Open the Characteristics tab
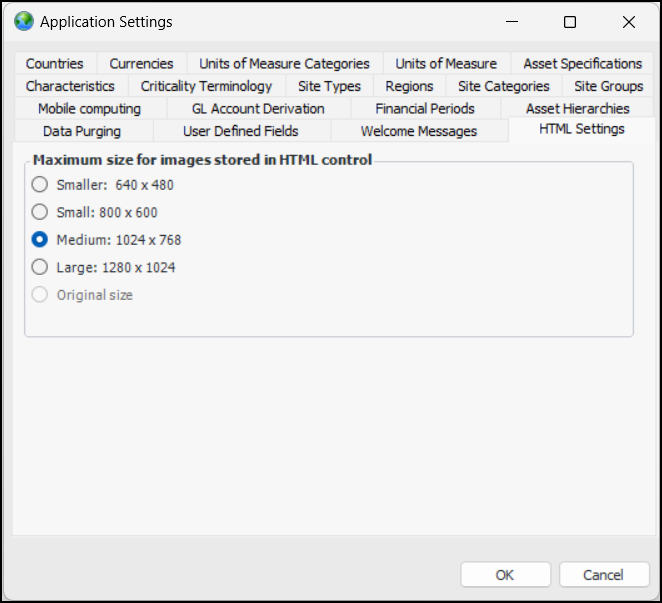 pos(70,86)
